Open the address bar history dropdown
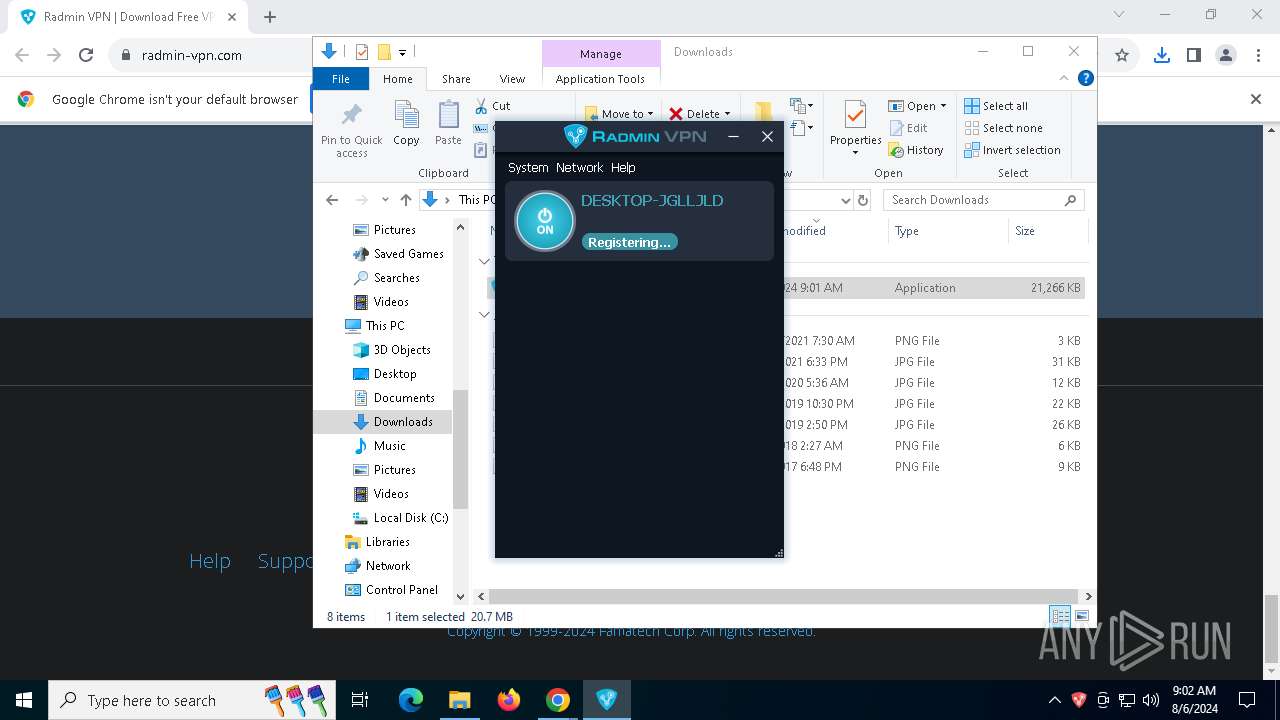This screenshot has width=1280, height=720. click(846, 200)
